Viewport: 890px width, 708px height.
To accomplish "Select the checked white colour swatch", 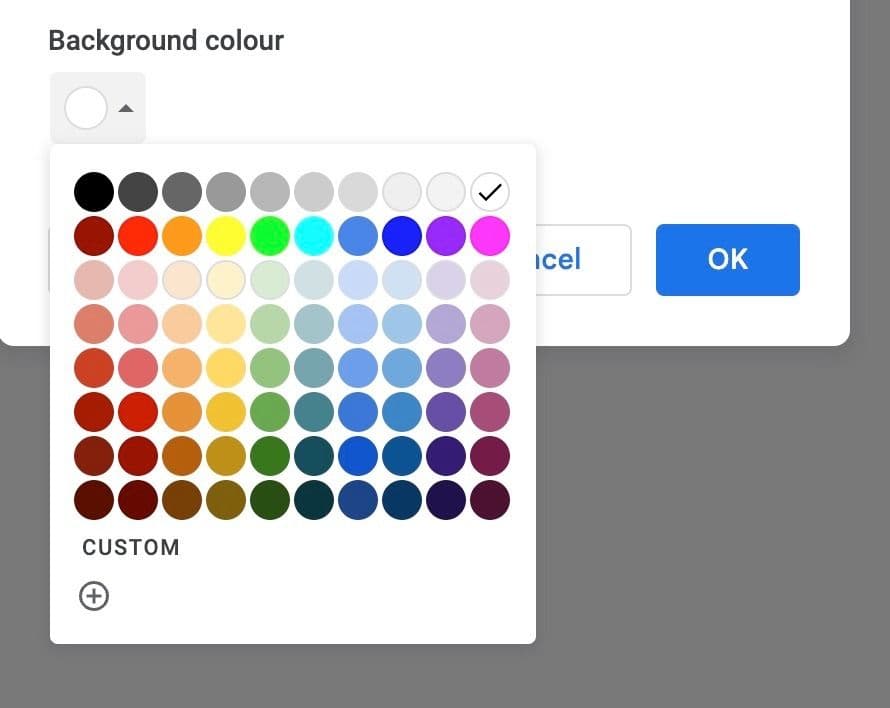I will pyautogui.click(x=490, y=192).
